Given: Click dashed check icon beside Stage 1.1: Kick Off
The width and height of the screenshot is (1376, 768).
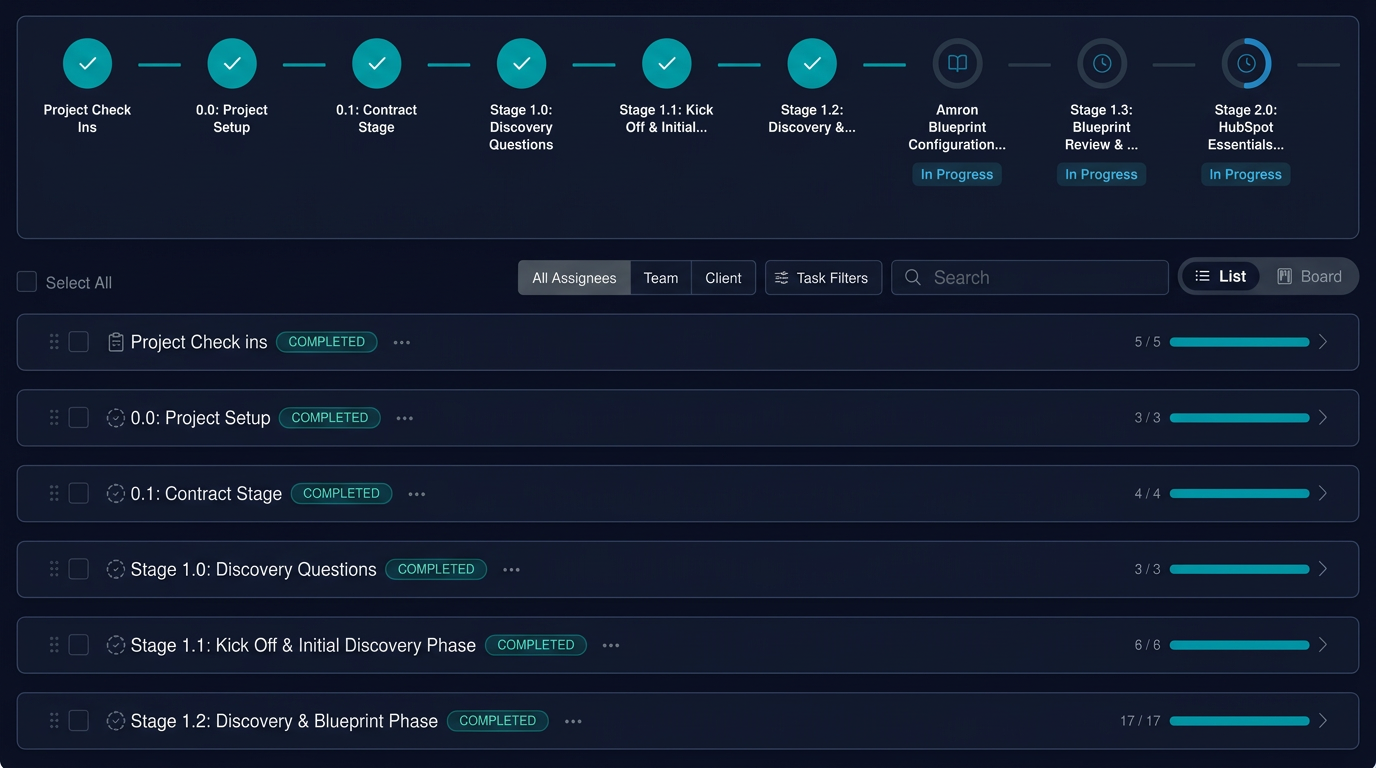Looking at the screenshot, I should (116, 645).
